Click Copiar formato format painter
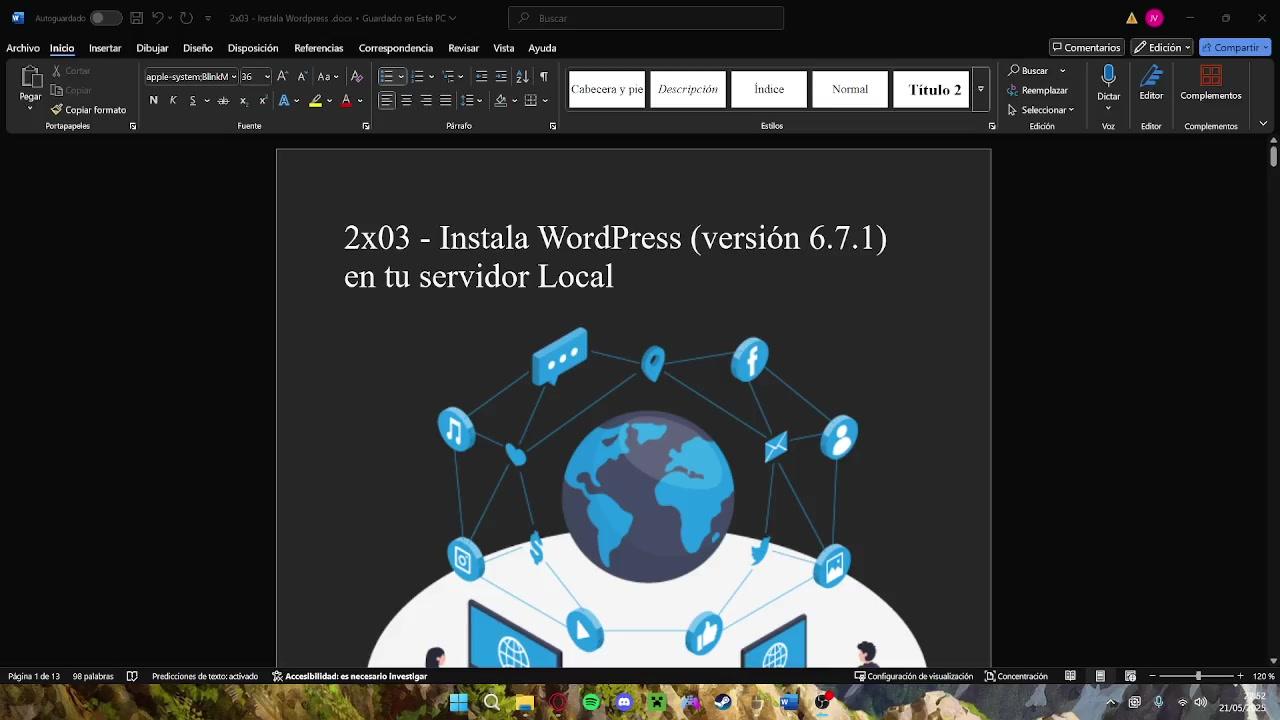 point(88,110)
